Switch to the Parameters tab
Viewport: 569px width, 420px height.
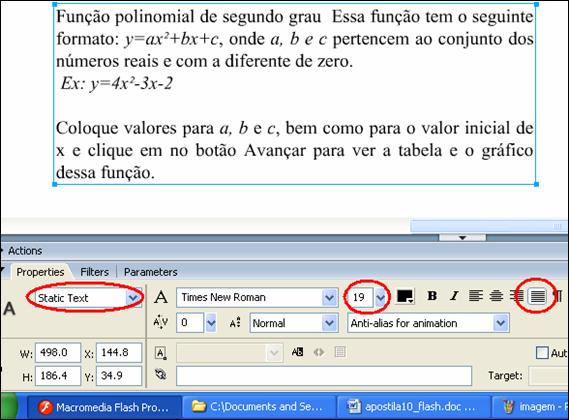coord(151,272)
